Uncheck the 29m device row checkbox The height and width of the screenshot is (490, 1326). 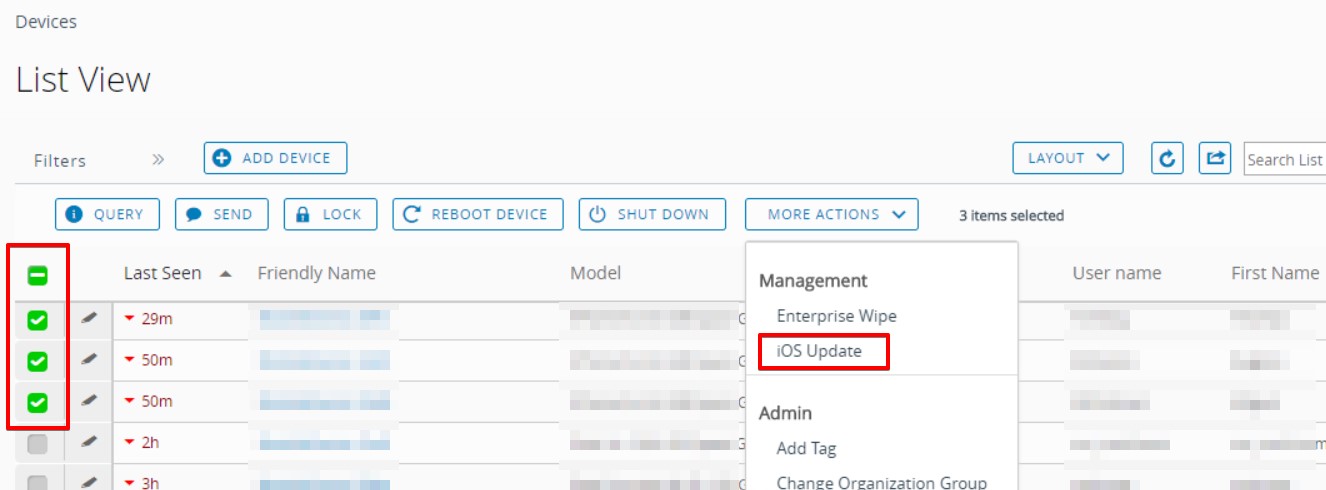[x=37, y=320]
